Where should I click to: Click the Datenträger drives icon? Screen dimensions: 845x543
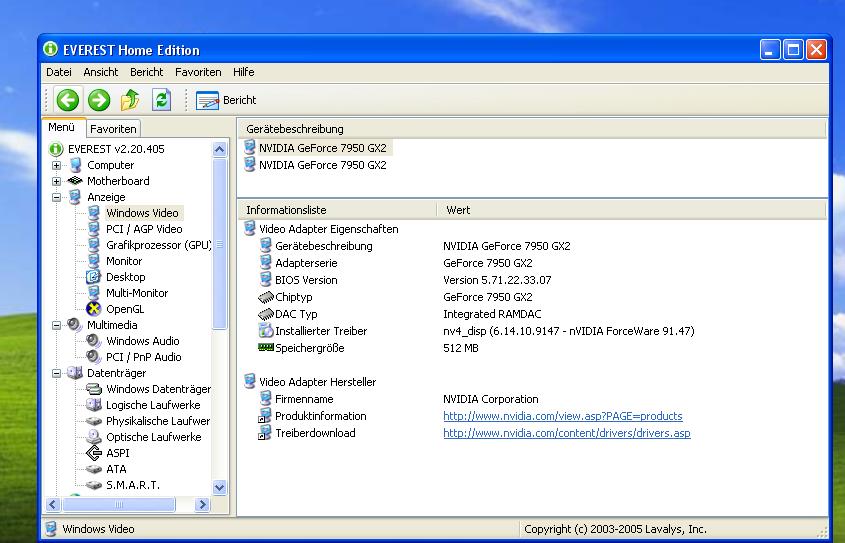coord(74,373)
